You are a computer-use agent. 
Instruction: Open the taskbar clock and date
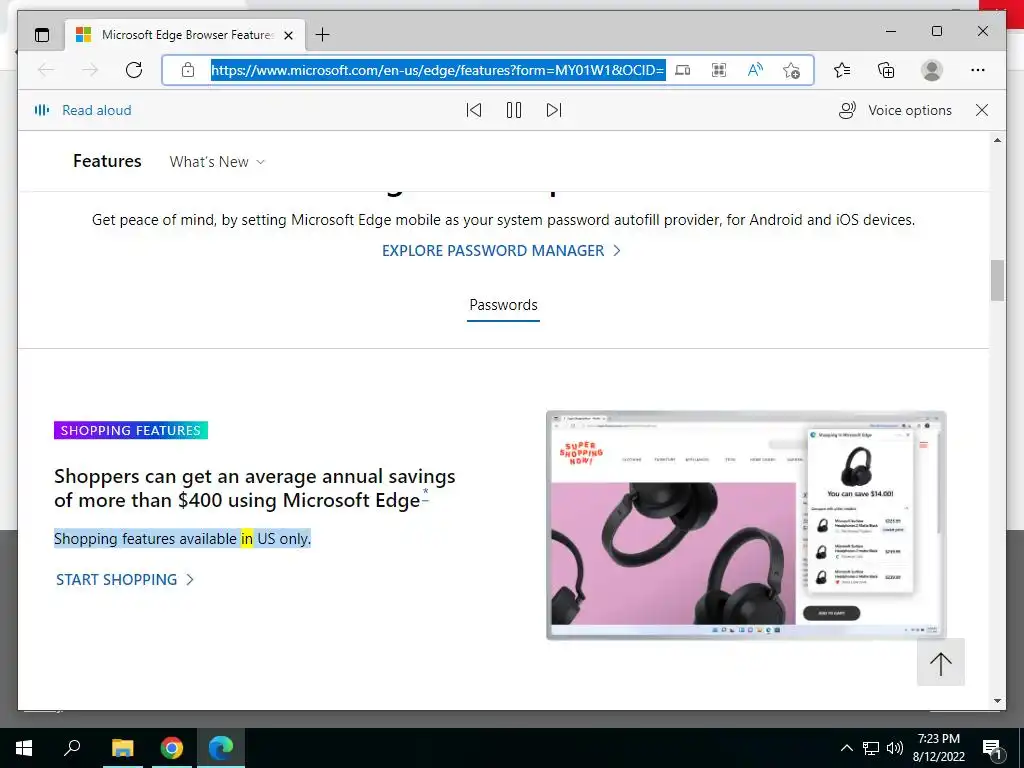(938, 748)
